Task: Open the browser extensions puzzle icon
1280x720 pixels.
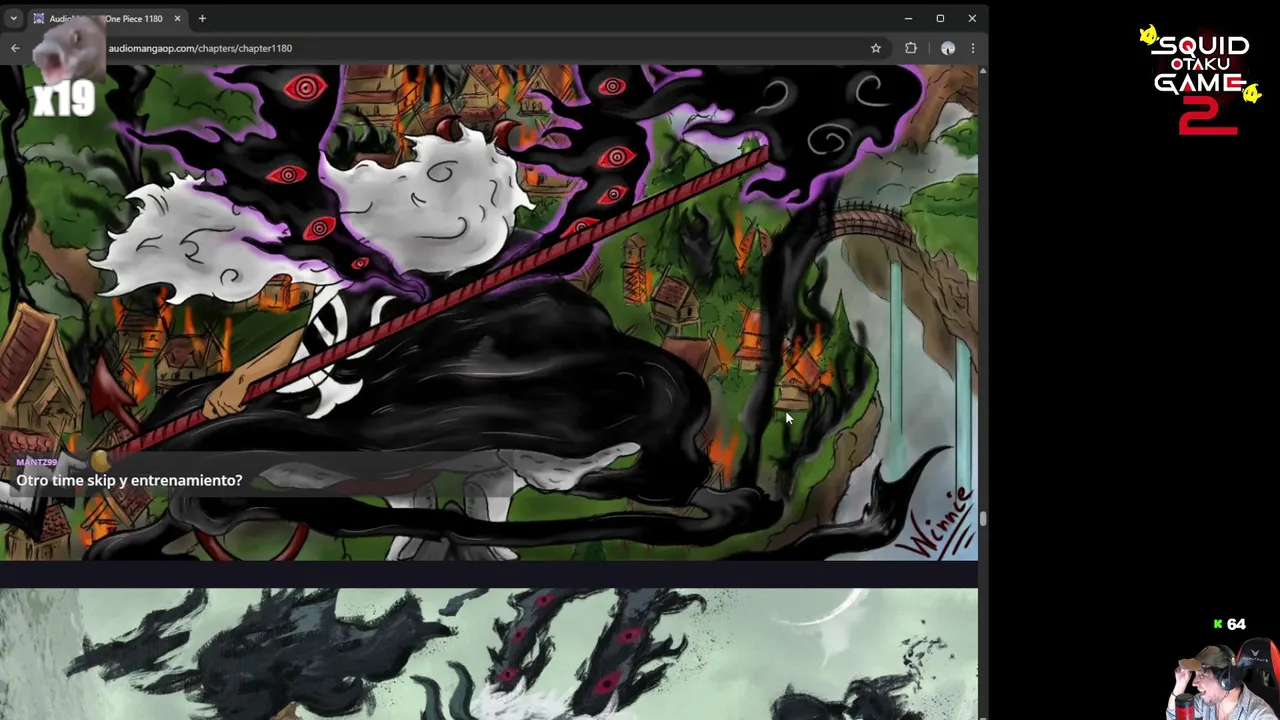Action: (x=911, y=48)
